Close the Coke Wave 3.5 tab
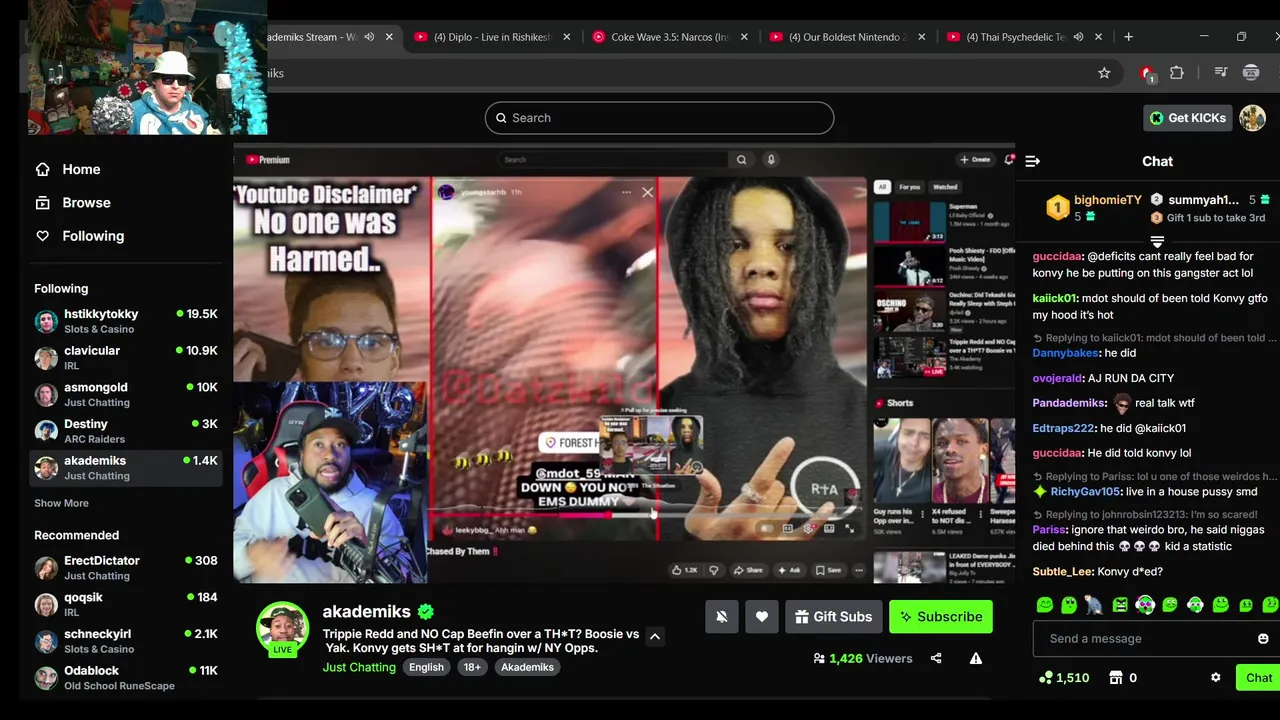The image size is (1280, 720). [x=744, y=37]
